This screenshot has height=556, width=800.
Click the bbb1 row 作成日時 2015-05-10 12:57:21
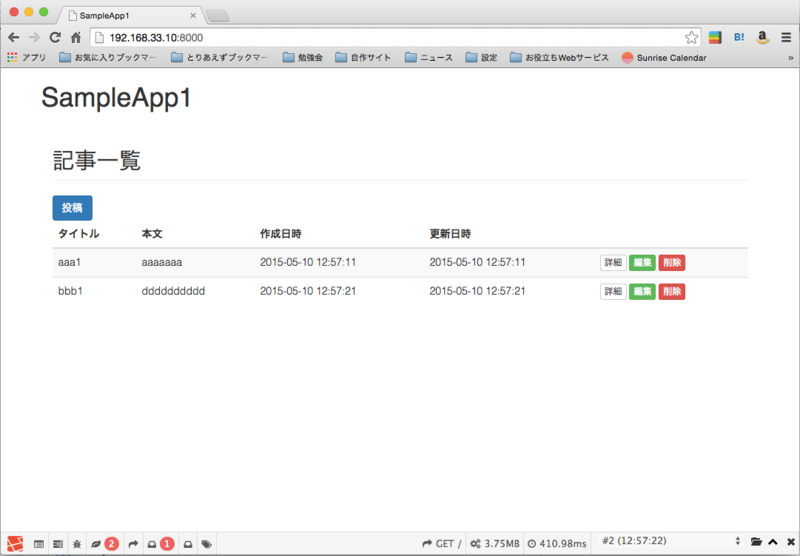[308, 291]
